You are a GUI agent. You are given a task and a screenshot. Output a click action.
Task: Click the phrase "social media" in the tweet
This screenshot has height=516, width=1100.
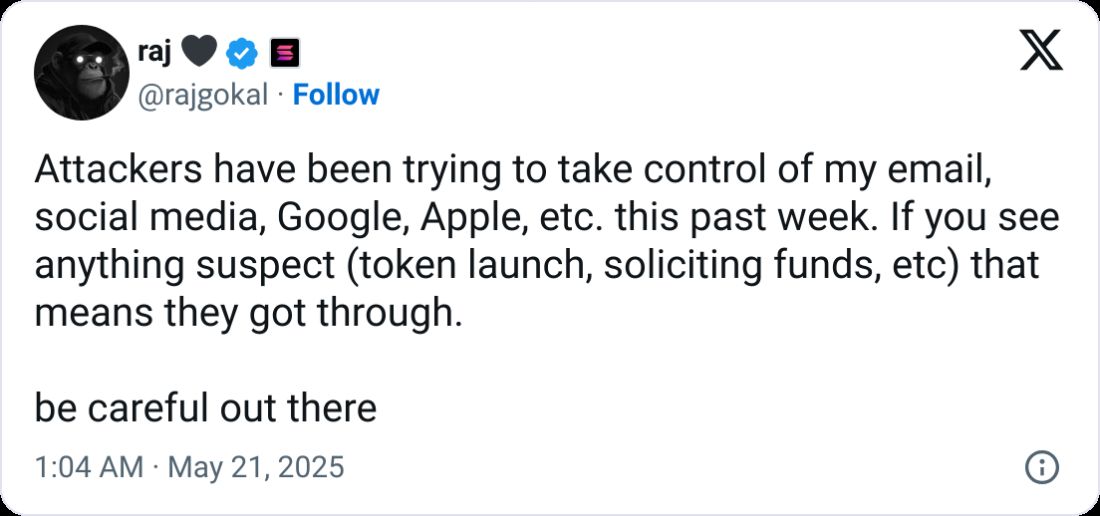pyautogui.click(x=140, y=218)
